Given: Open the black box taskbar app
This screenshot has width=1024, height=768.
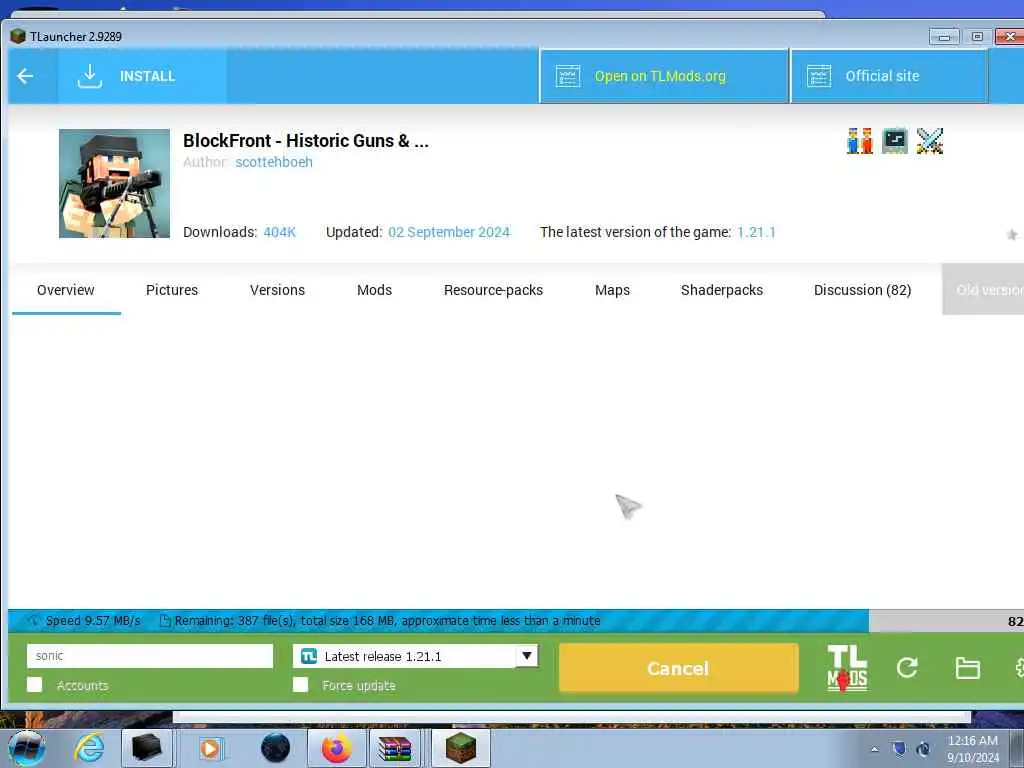Looking at the screenshot, I should click(x=147, y=748).
